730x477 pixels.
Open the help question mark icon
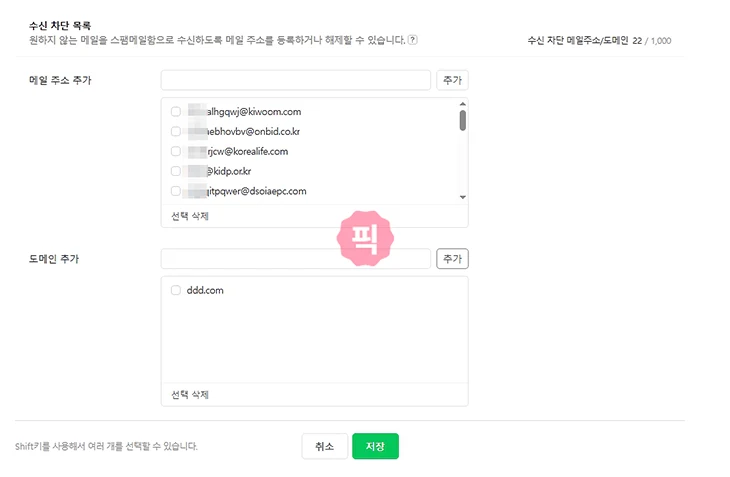click(412, 40)
